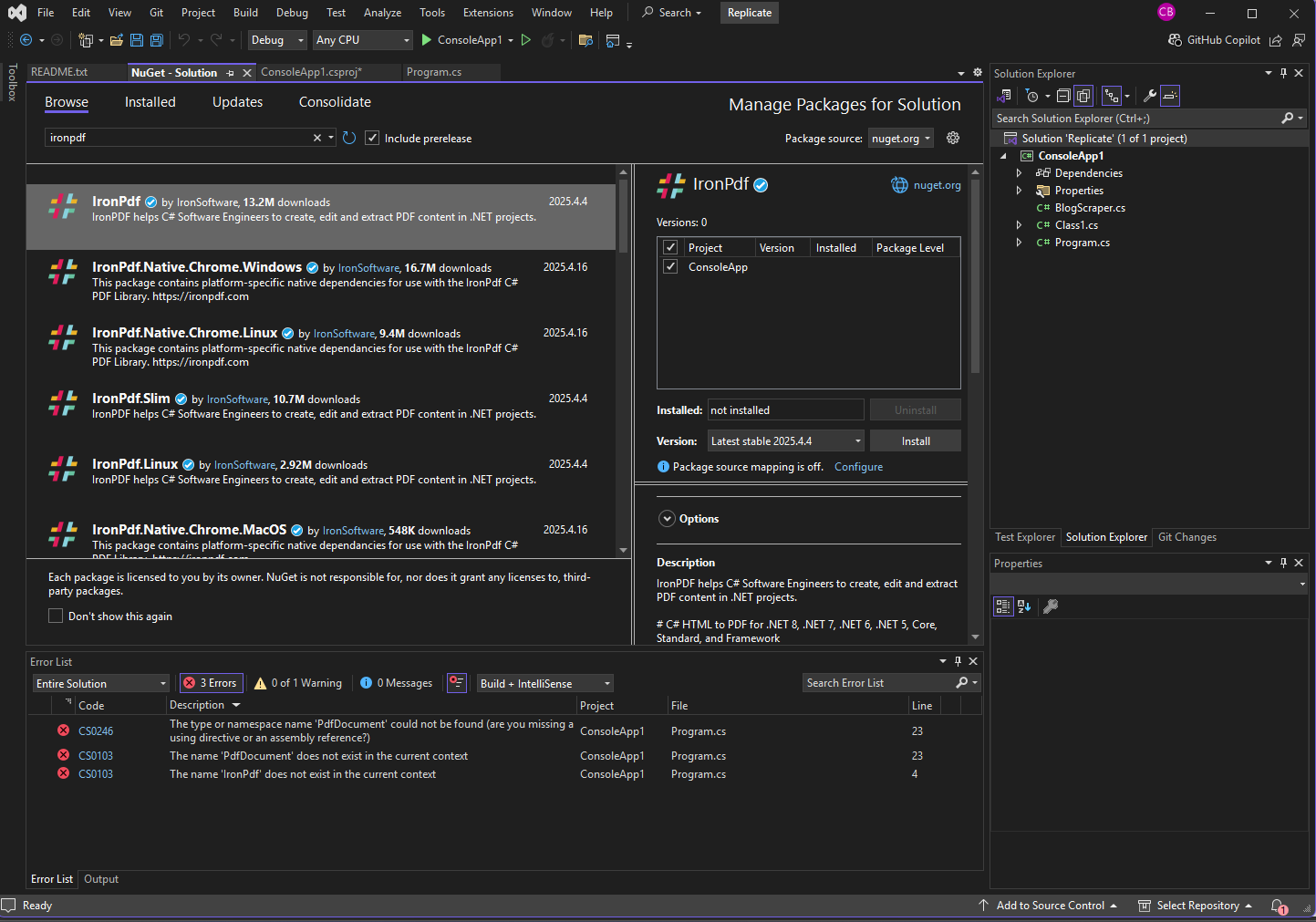Click the Find in Files folder icon

click(x=585, y=40)
